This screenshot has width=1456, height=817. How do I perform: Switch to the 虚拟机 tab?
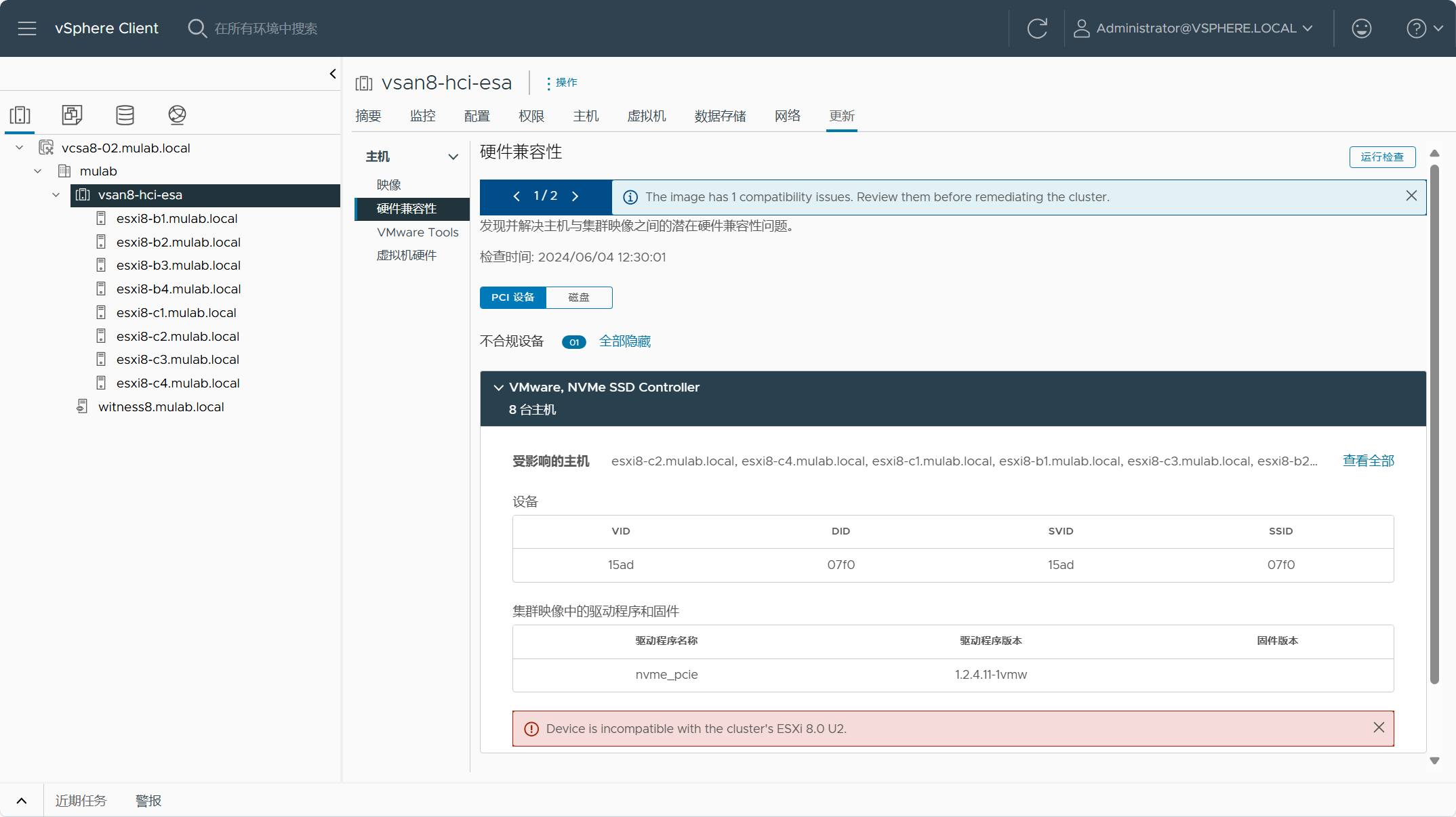pyautogui.click(x=647, y=116)
